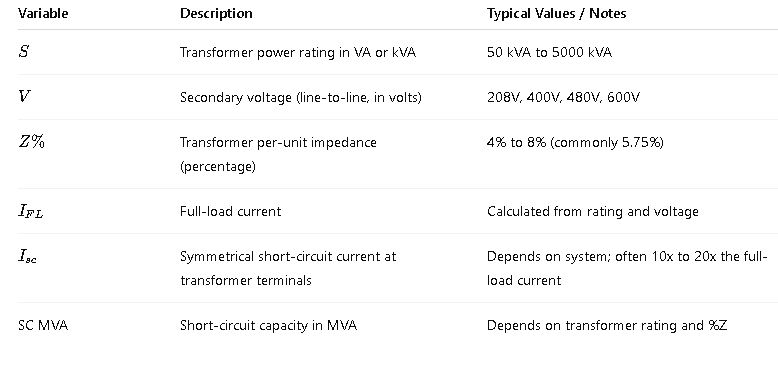Select the V variable symbol
This screenshot has width=778, height=370.
pyautogui.click(x=24, y=96)
